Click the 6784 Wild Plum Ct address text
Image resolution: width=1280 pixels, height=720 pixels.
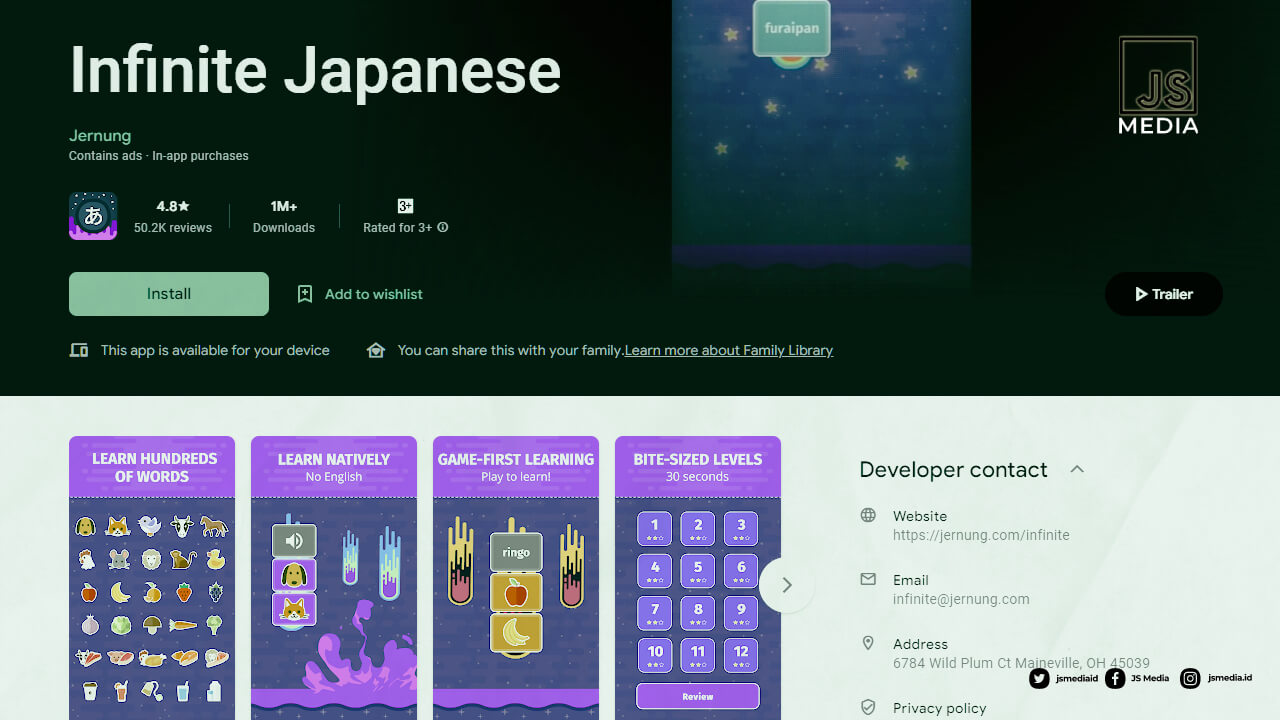1021,663
